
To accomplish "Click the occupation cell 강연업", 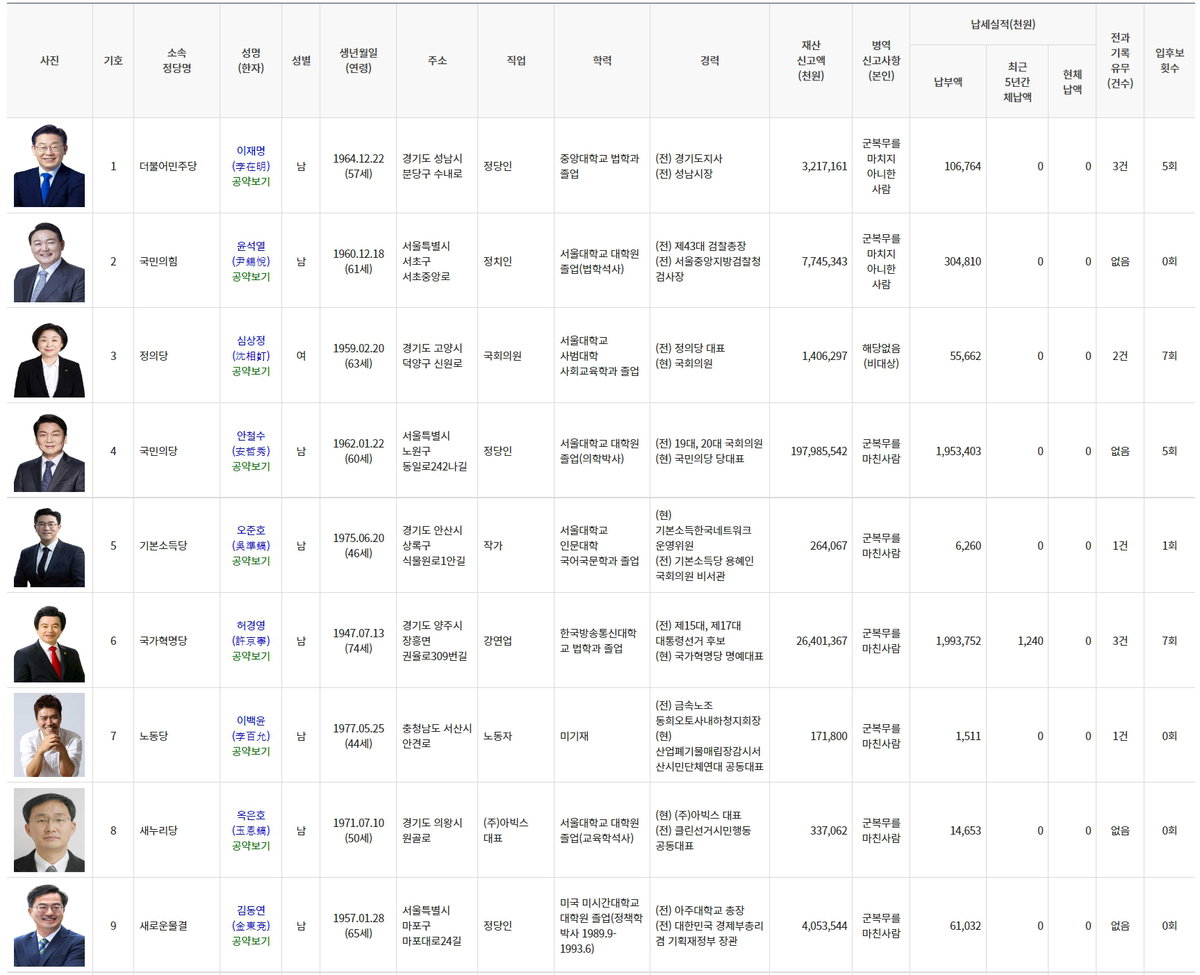I will point(515,641).
